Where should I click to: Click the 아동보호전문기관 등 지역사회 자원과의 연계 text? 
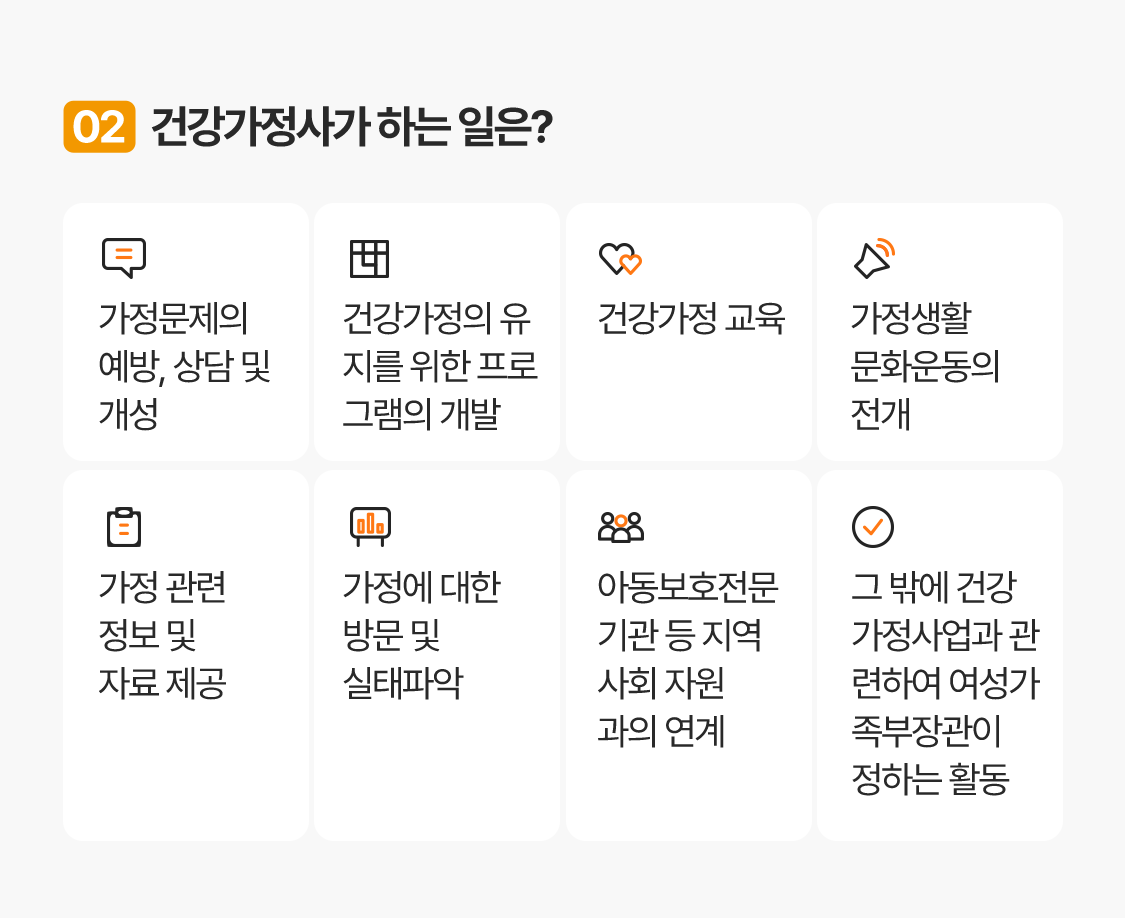(x=687, y=659)
